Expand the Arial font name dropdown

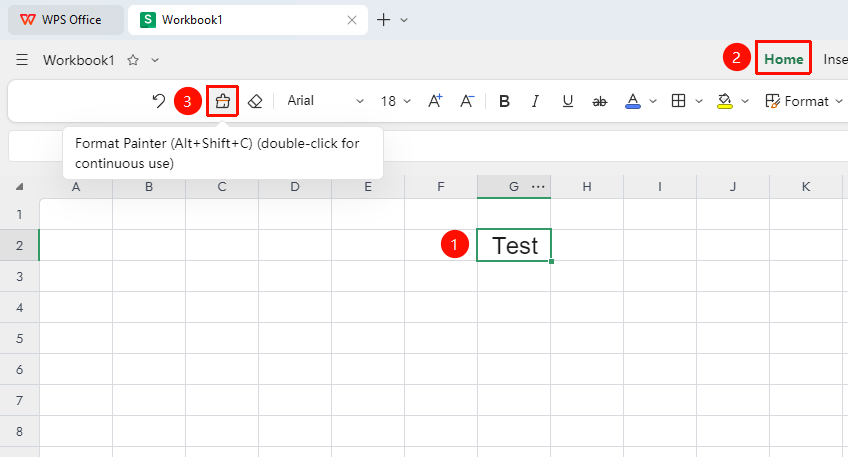(x=360, y=101)
